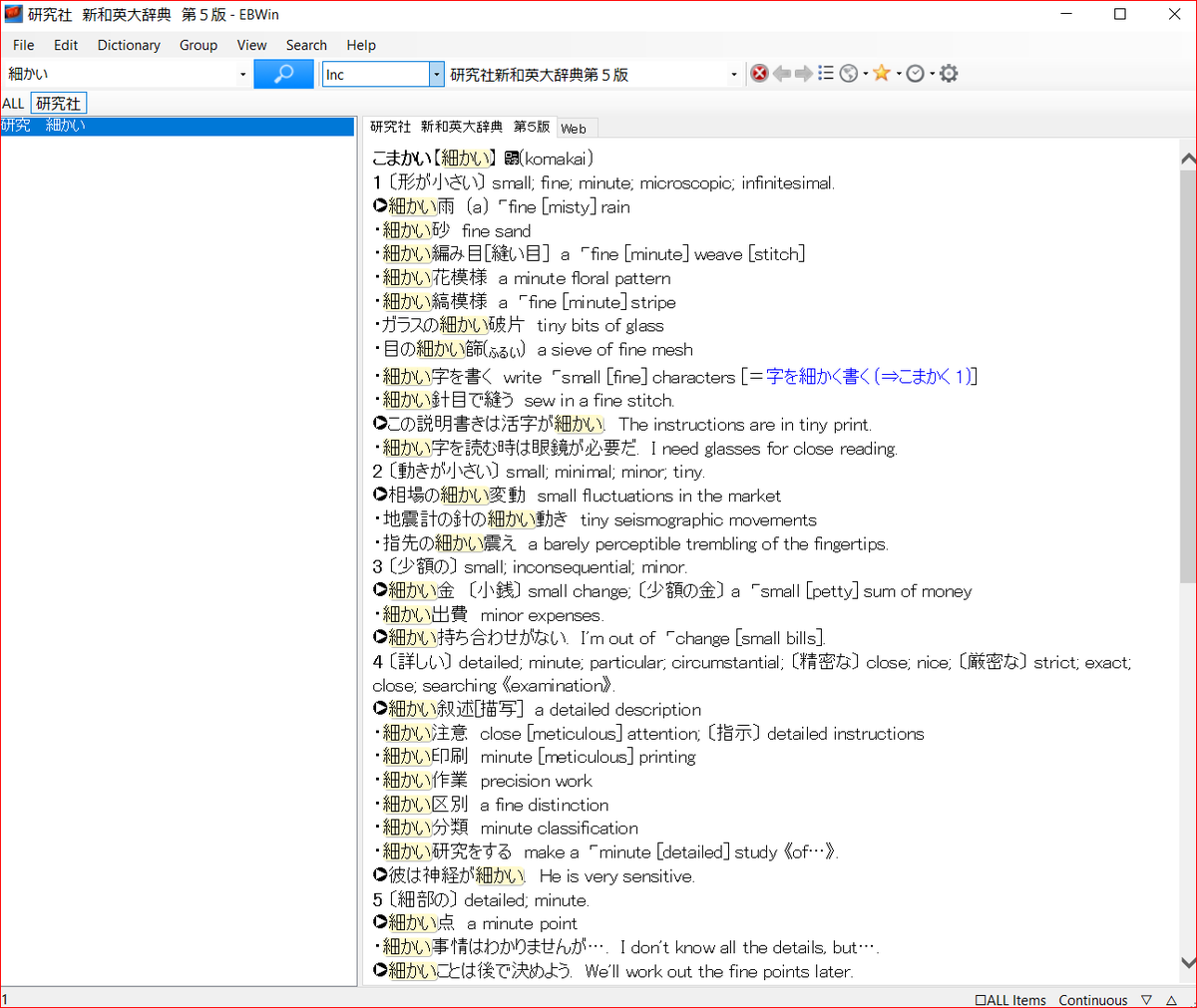Click 'He is very sensitive.'
The image size is (1197, 1008).
(617, 876)
